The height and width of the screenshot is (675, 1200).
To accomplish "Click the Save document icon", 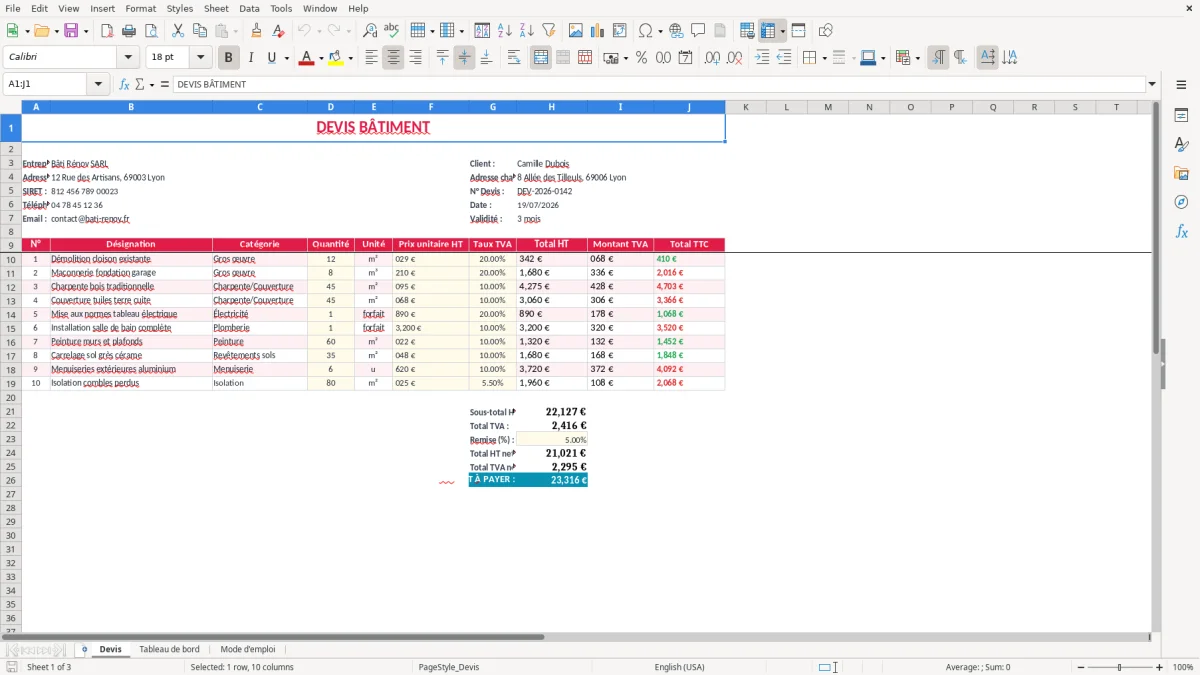I will click(x=71, y=31).
